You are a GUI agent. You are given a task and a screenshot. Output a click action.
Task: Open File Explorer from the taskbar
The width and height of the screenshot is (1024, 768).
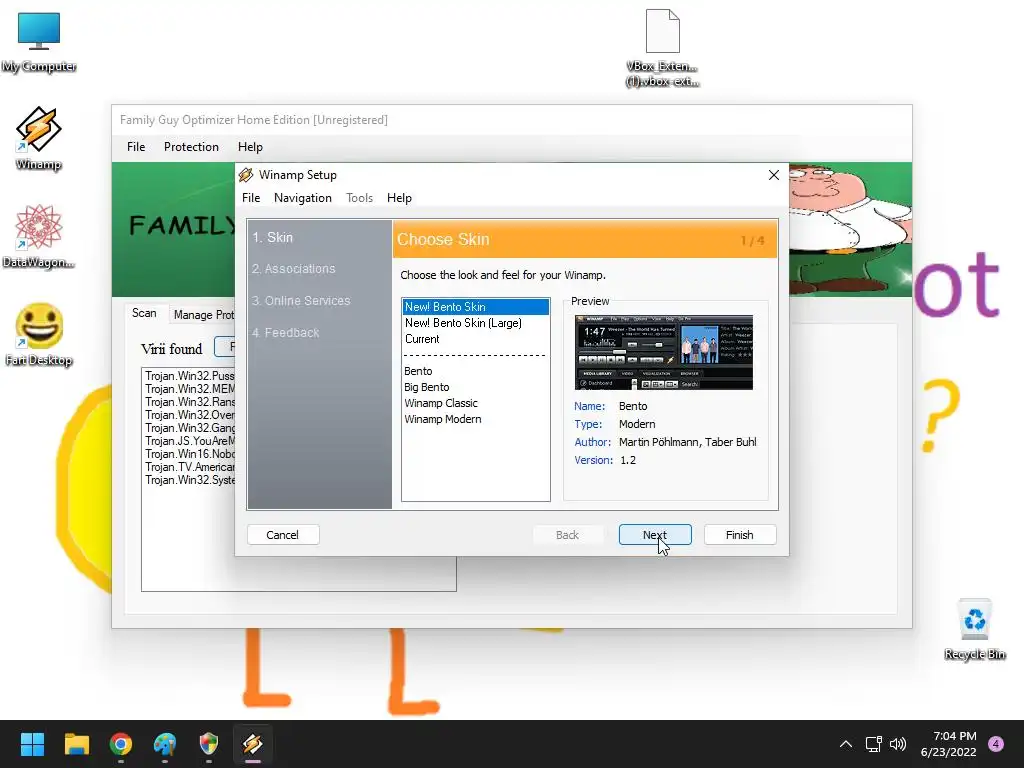pos(76,744)
